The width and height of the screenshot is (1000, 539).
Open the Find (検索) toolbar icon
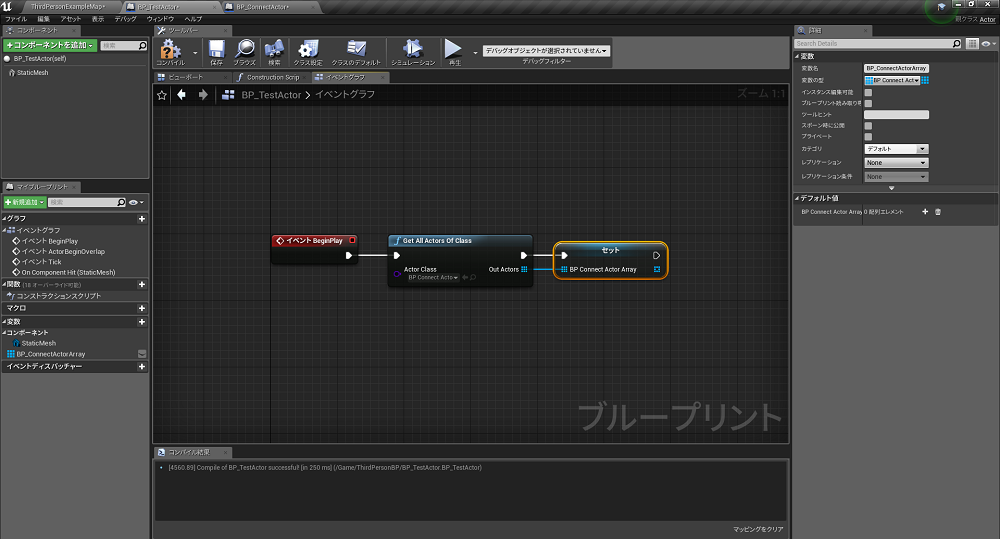click(274, 52)
